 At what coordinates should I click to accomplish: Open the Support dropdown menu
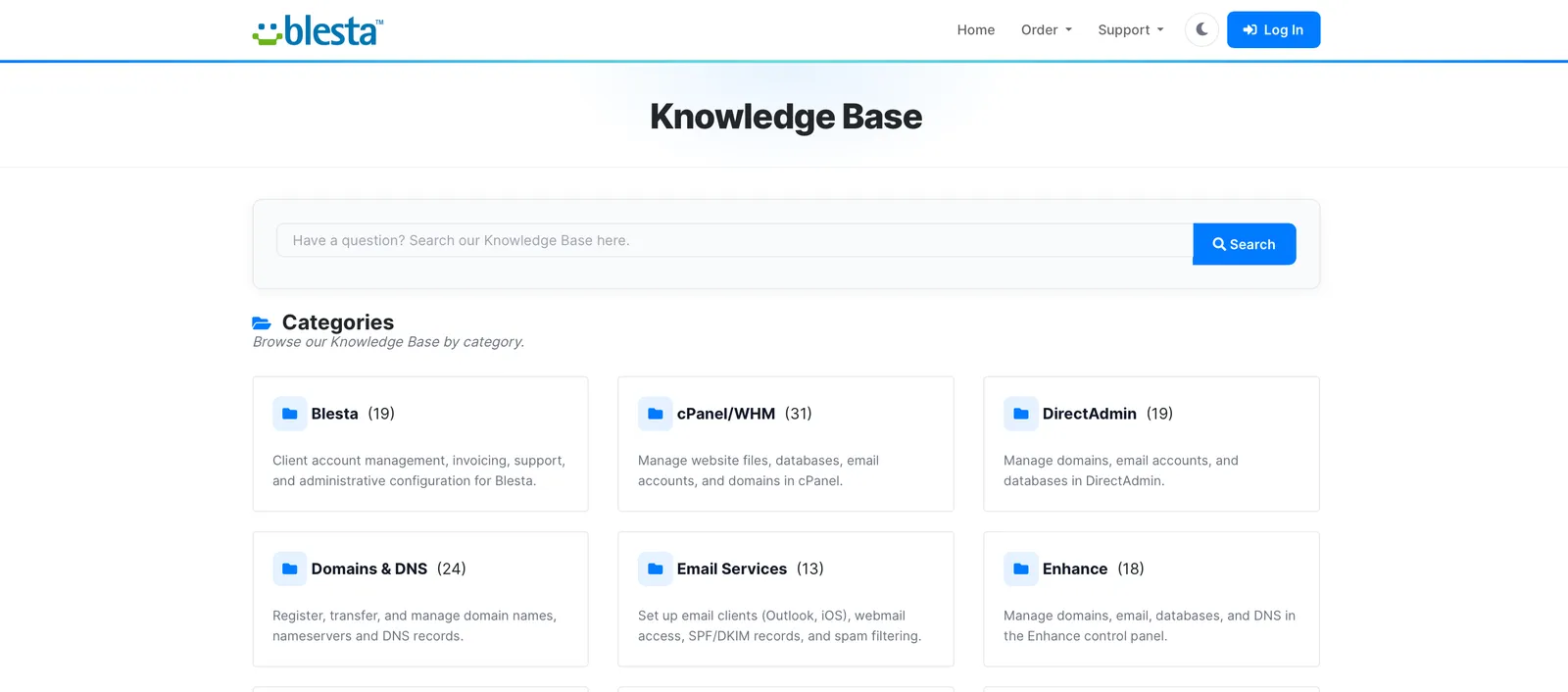(x=1131, y=30)
